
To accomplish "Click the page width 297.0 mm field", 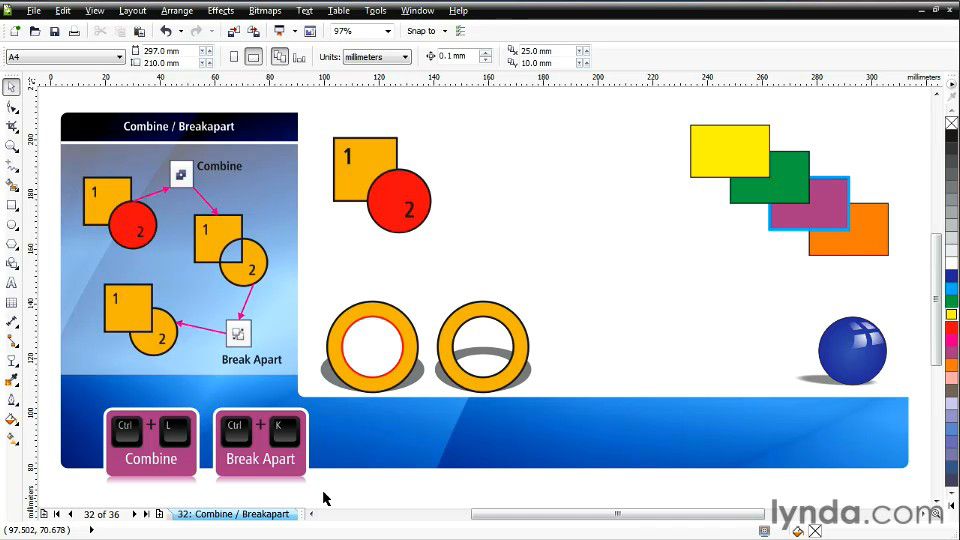I will click(170, 51).
